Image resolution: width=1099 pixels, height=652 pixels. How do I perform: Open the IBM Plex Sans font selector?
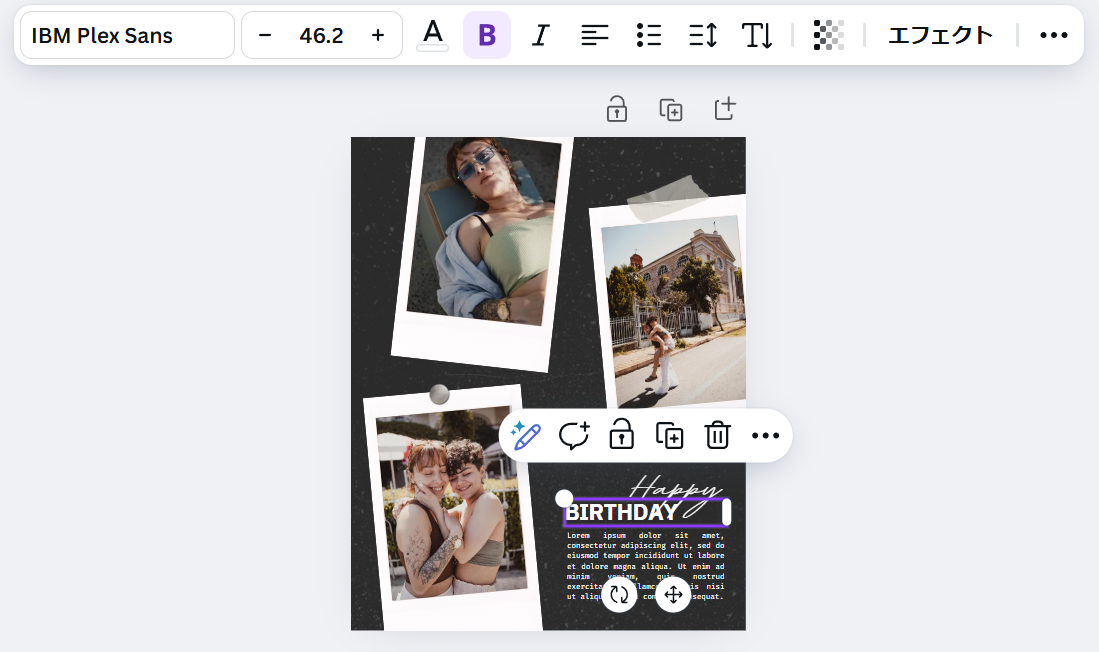[x=127, y=36]
